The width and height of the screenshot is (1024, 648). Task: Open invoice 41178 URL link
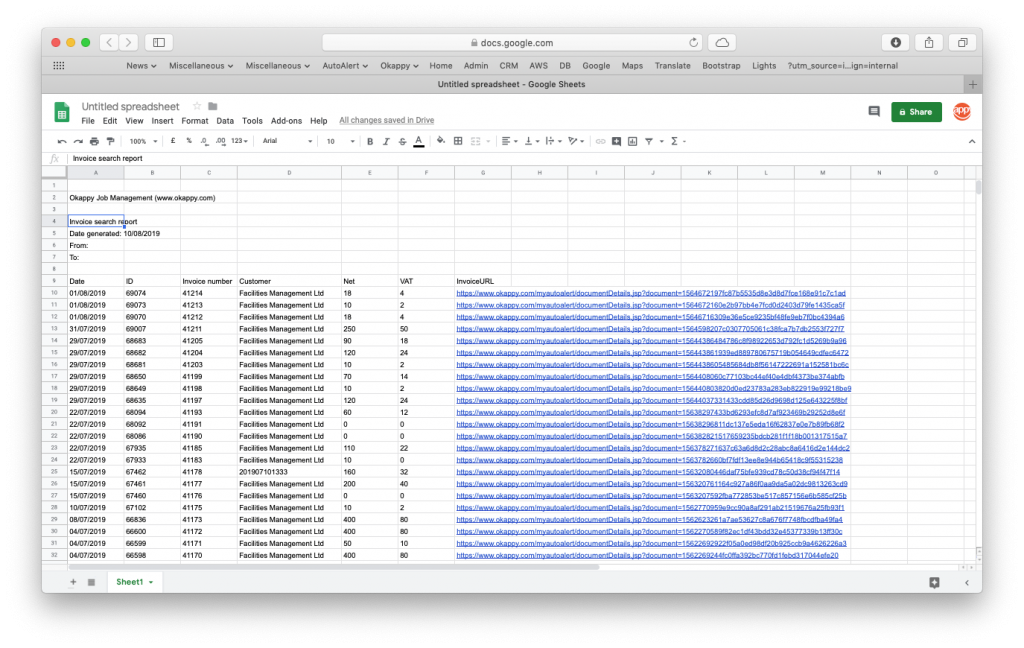648,472
